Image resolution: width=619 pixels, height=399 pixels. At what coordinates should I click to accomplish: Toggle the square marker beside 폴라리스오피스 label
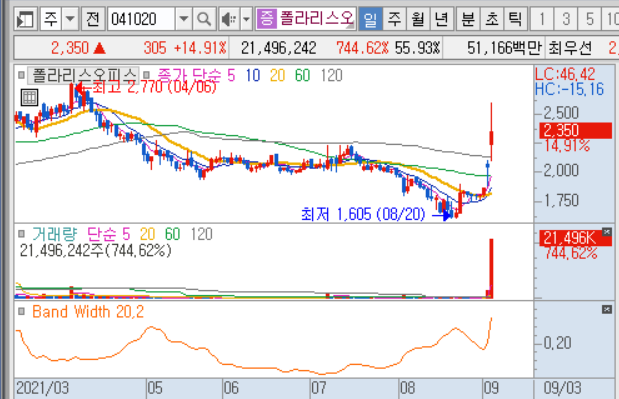coord(22,75)
